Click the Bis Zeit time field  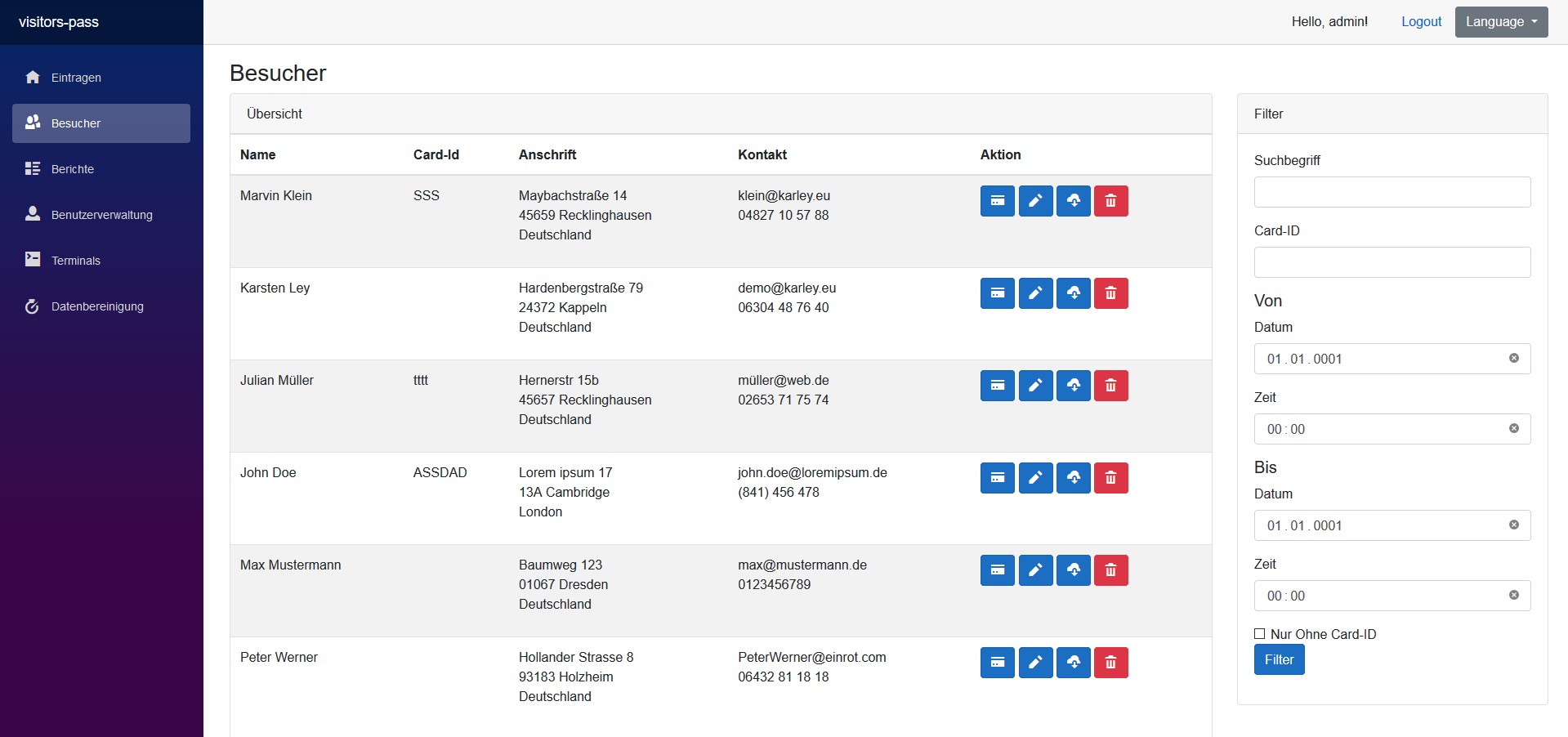1392,596
